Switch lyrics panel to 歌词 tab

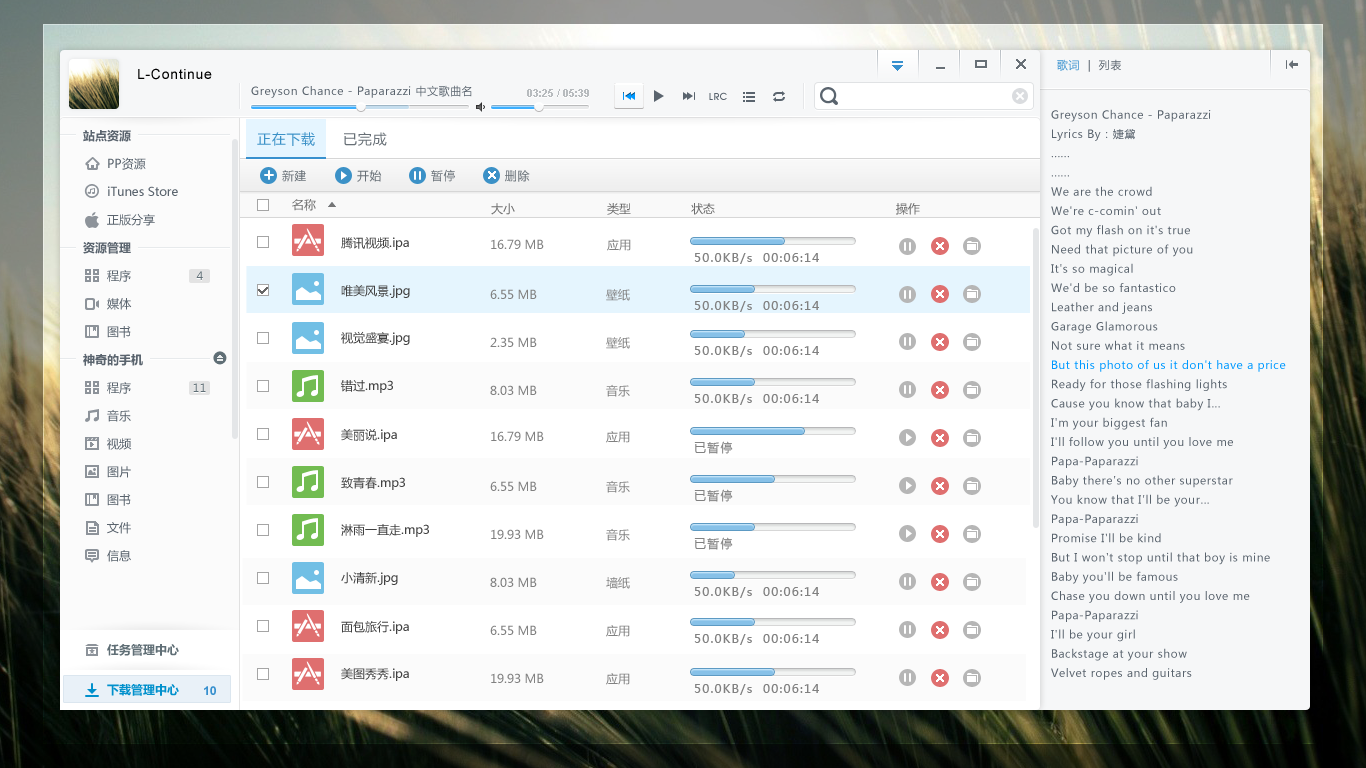point(1068,65)
